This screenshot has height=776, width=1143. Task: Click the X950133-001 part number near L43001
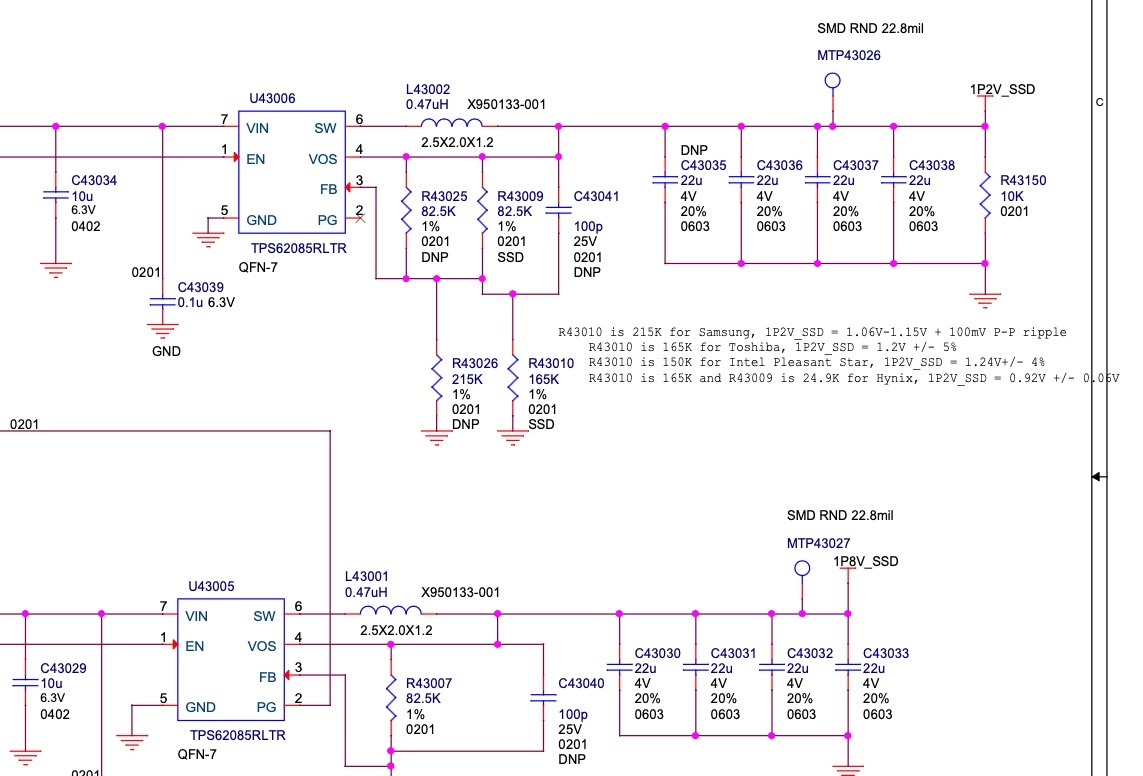pos(461,592)
